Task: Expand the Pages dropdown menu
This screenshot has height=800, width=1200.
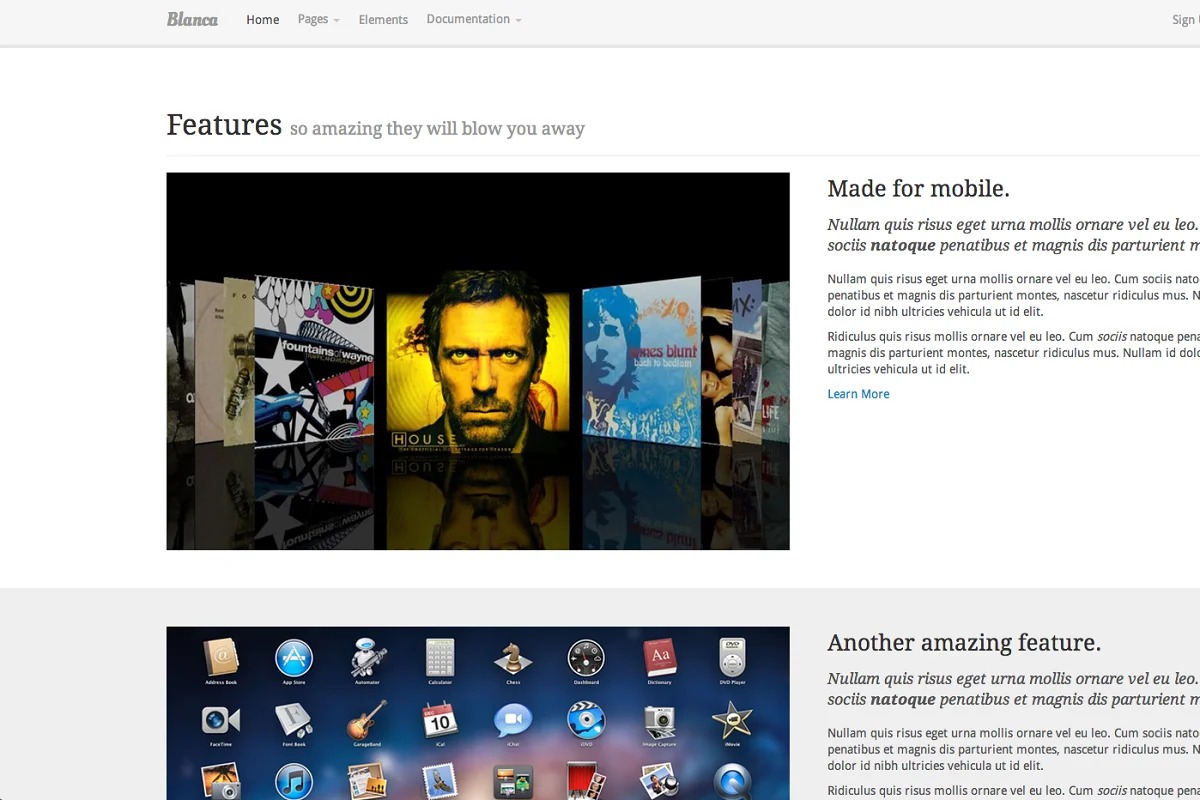Action: 318,19
